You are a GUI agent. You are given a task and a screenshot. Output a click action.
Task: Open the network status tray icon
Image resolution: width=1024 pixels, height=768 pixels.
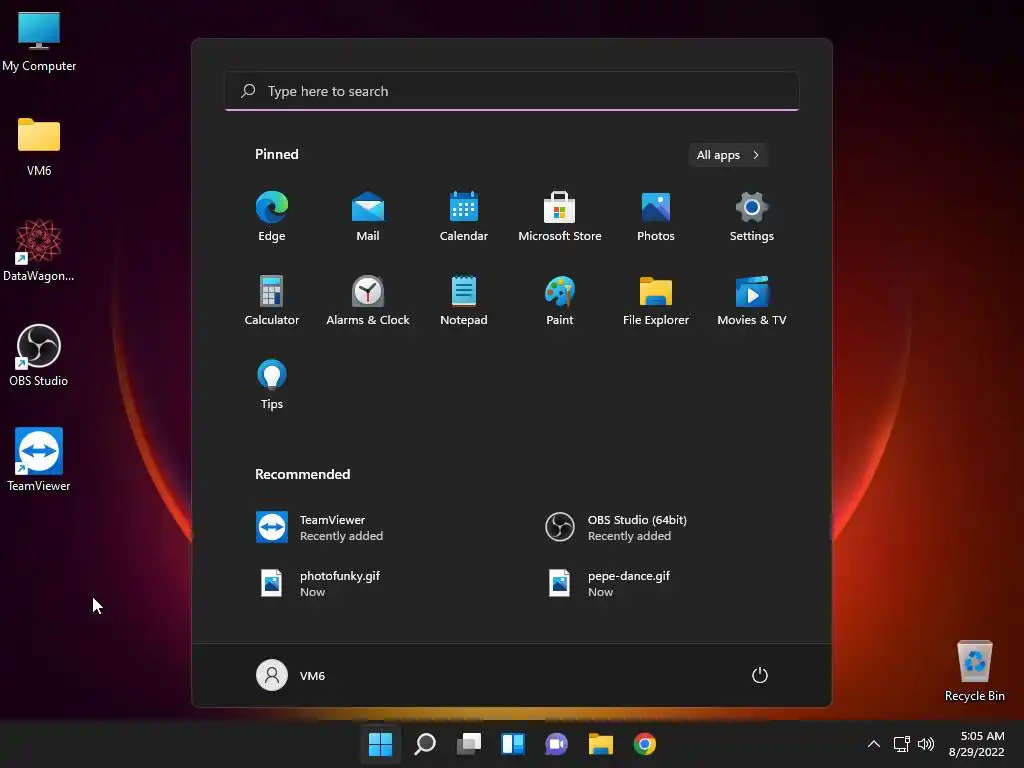tap(902, 744)
